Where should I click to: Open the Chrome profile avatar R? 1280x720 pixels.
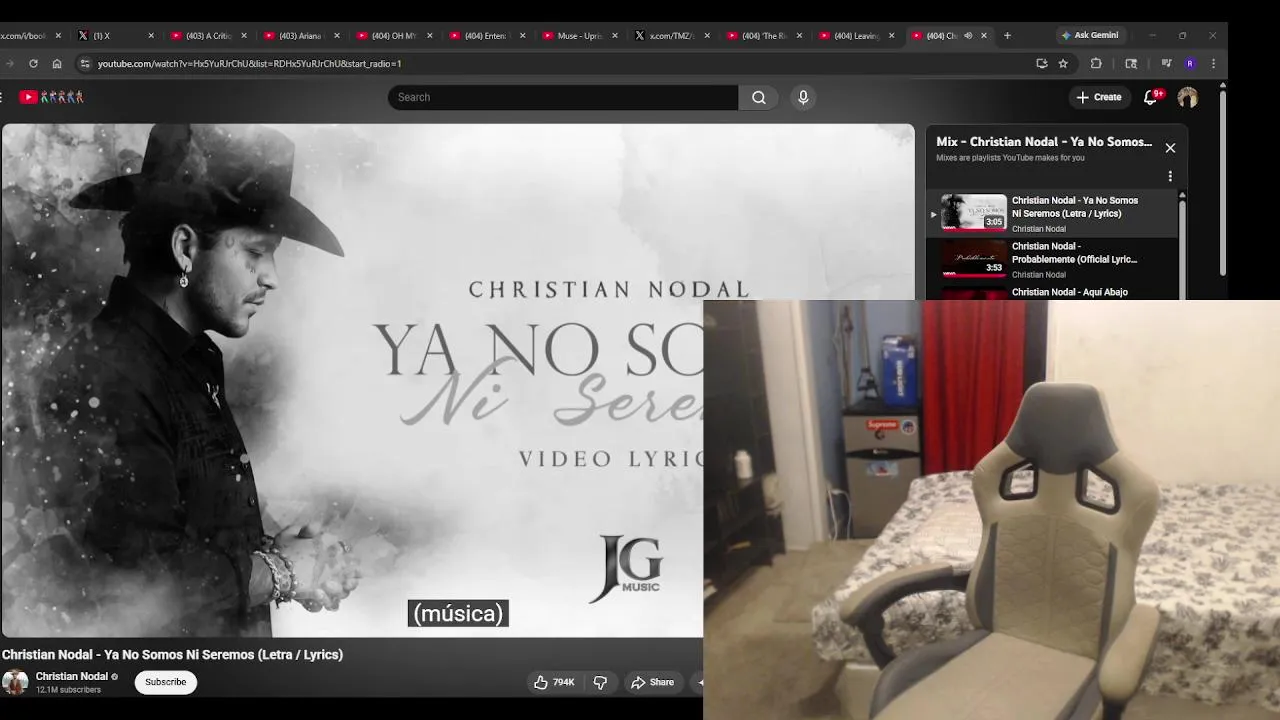(x=1189, y=63)
